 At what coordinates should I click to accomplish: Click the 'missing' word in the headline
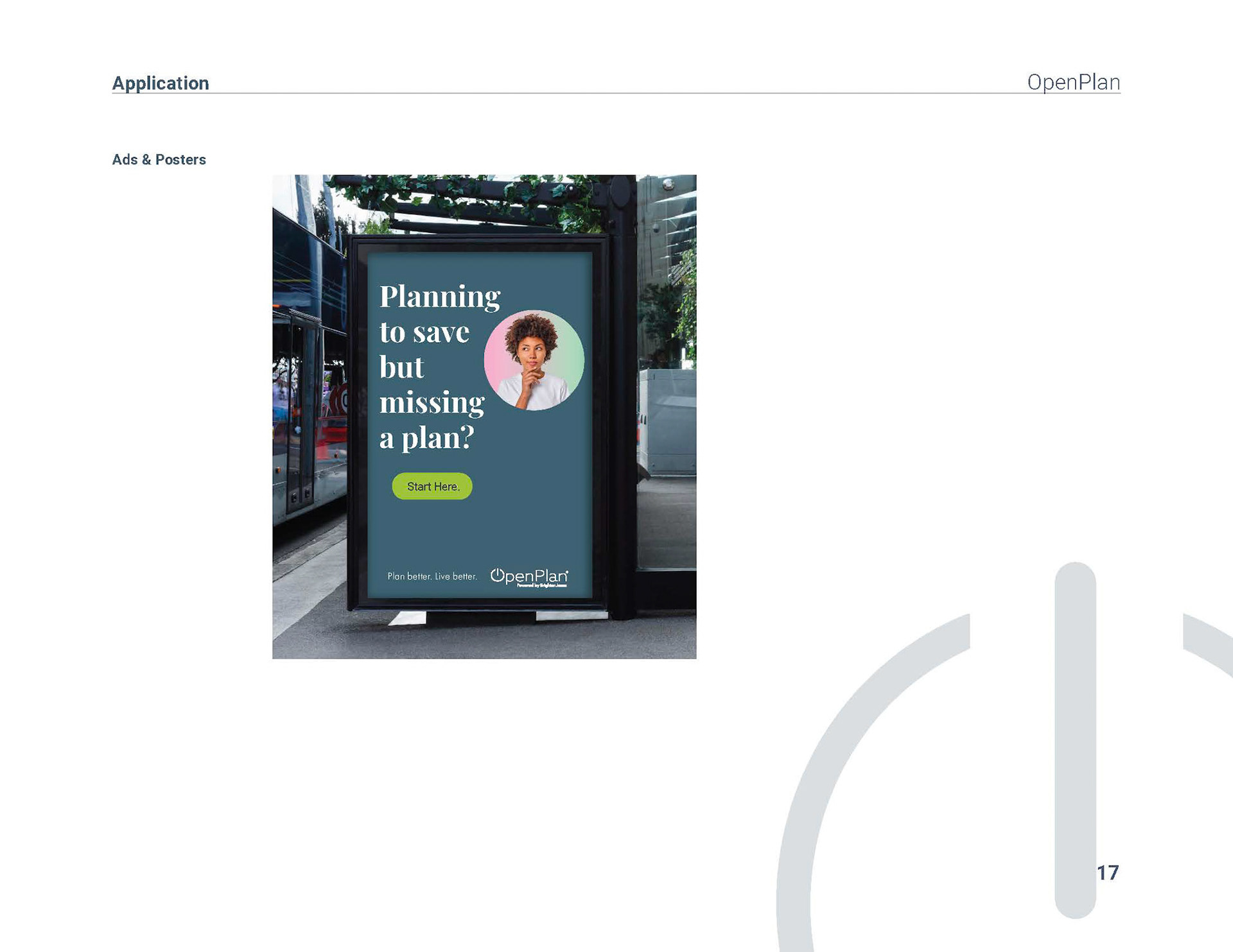tap(432, 404)
